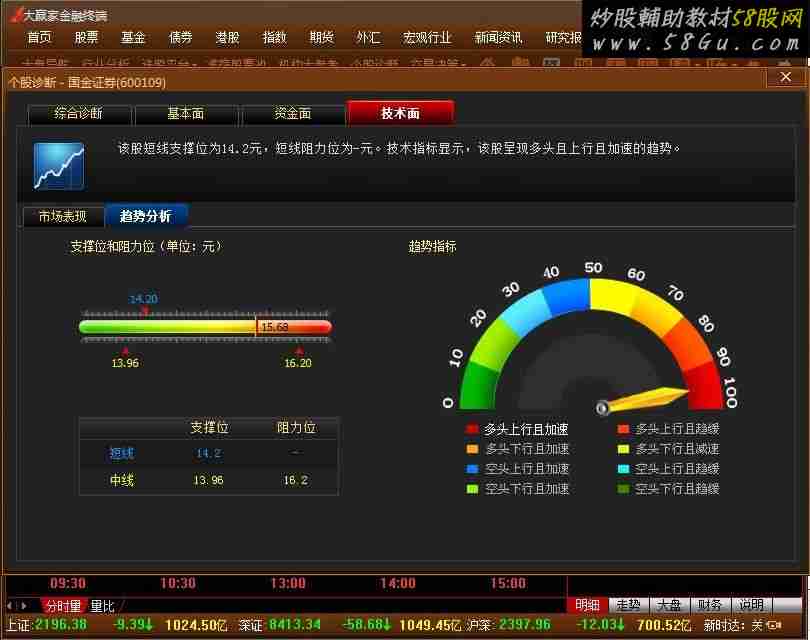Open the 首页 menu
Viewport: 810px width, 640px height.
(39, 37)
